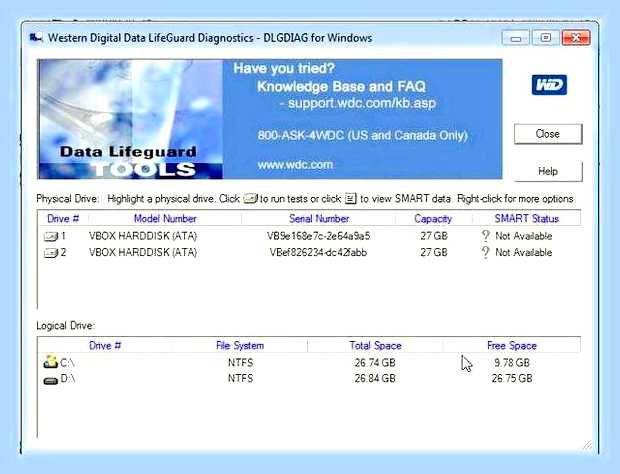Sort by Total Space column header
Image resolution: width=620 pixels, height=474 pixels.
click(375, 346)
